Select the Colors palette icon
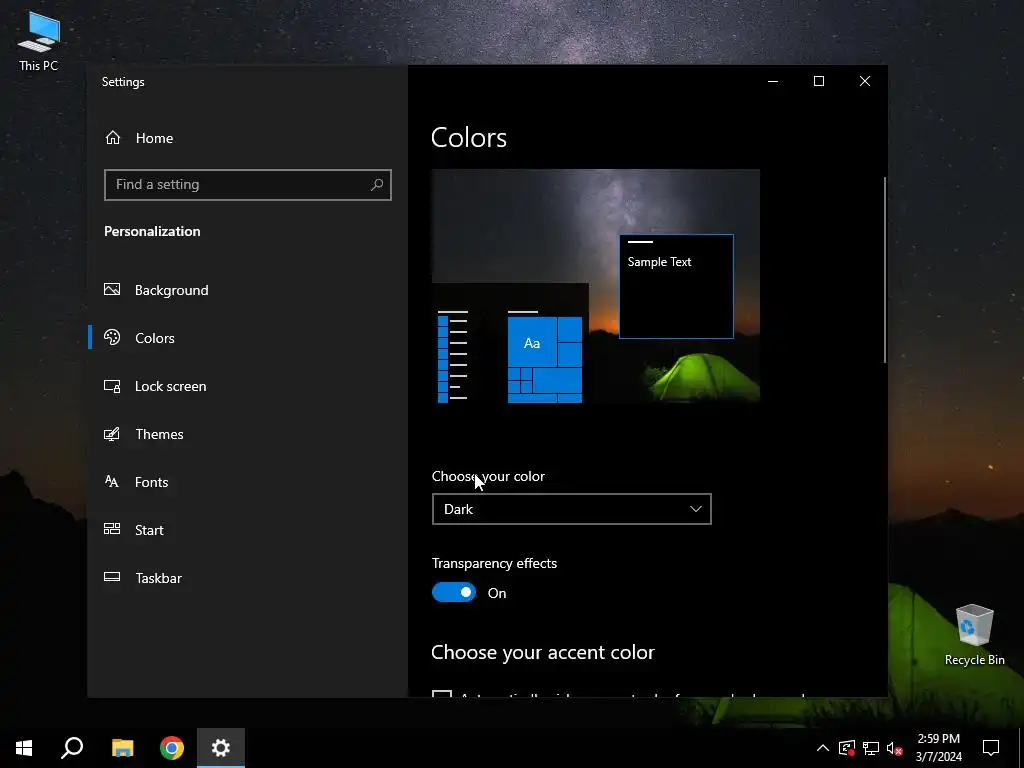This screenshot has height=768, width=1024. tap(112, 337)
